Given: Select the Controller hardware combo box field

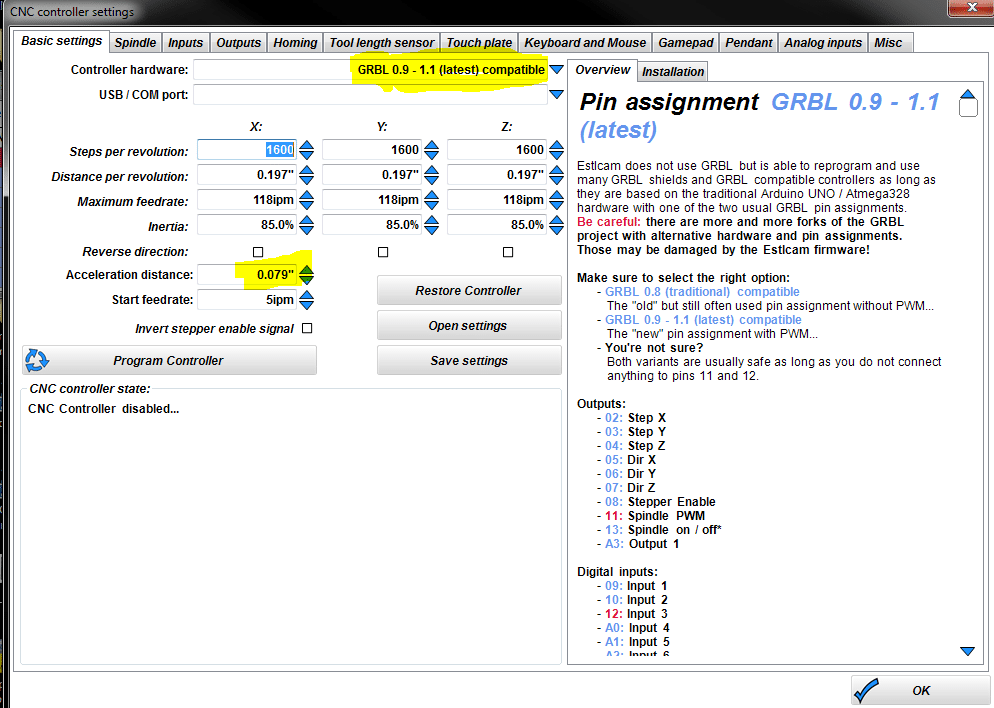Looking at the screenshot, I should point(370,70).
